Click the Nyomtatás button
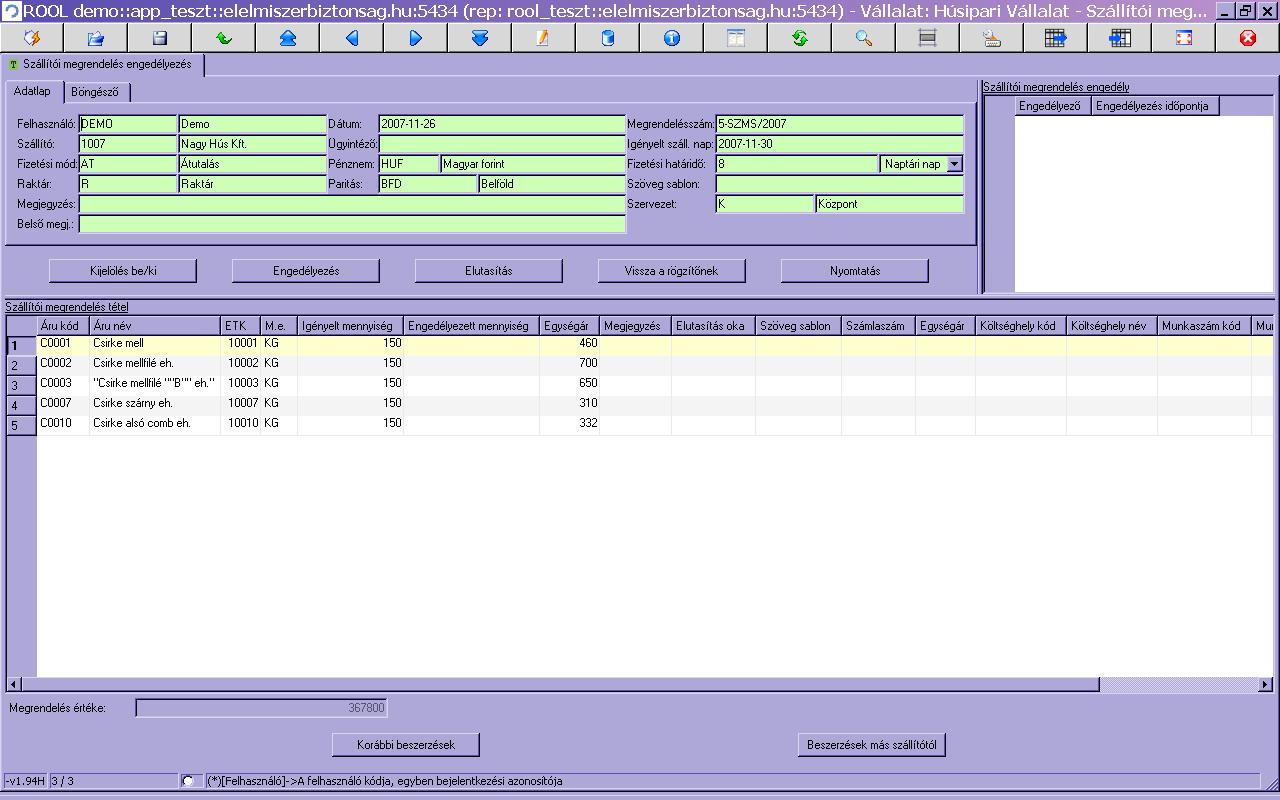Screen dimensions: 1280x800 click(x=855, y=271)
